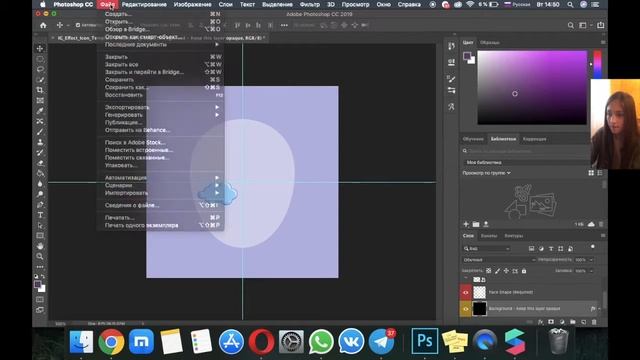Click 'Печатать...' menu entry
The width and height of the screenshot is (640, 360).
click(x=161, y=218)
